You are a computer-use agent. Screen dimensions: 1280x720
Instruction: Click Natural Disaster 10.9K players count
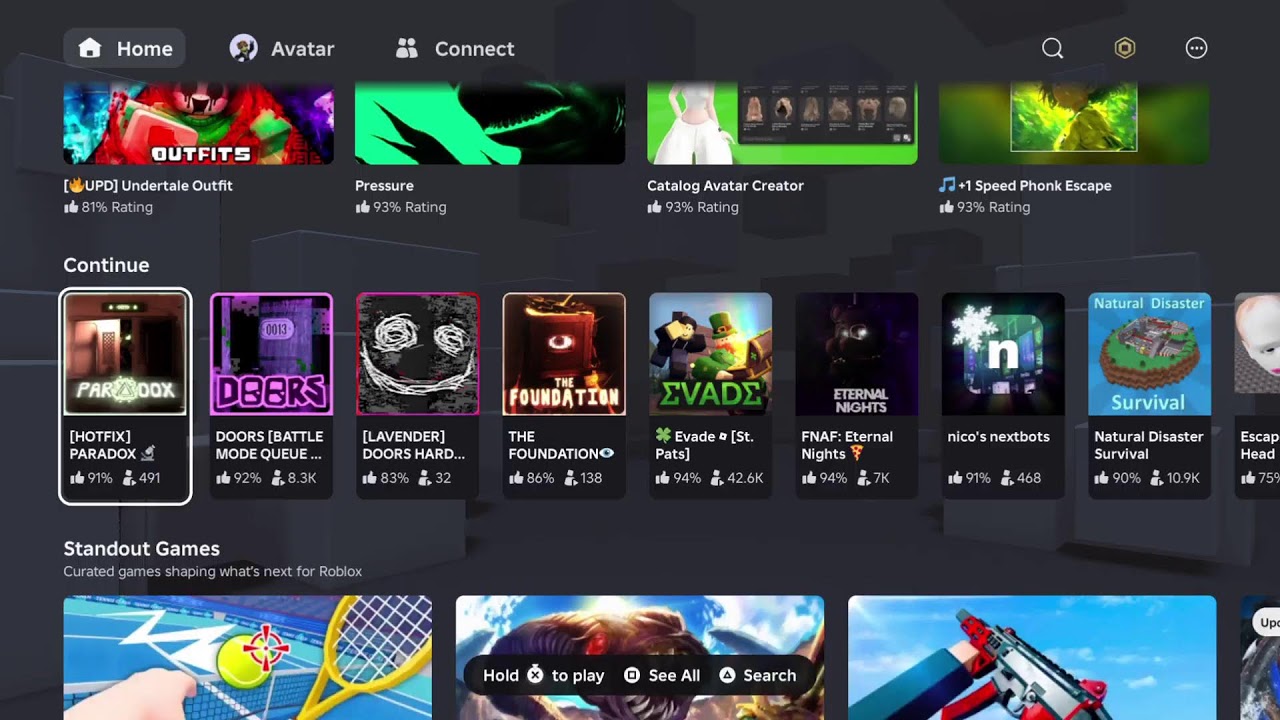tap(1173, 478)
